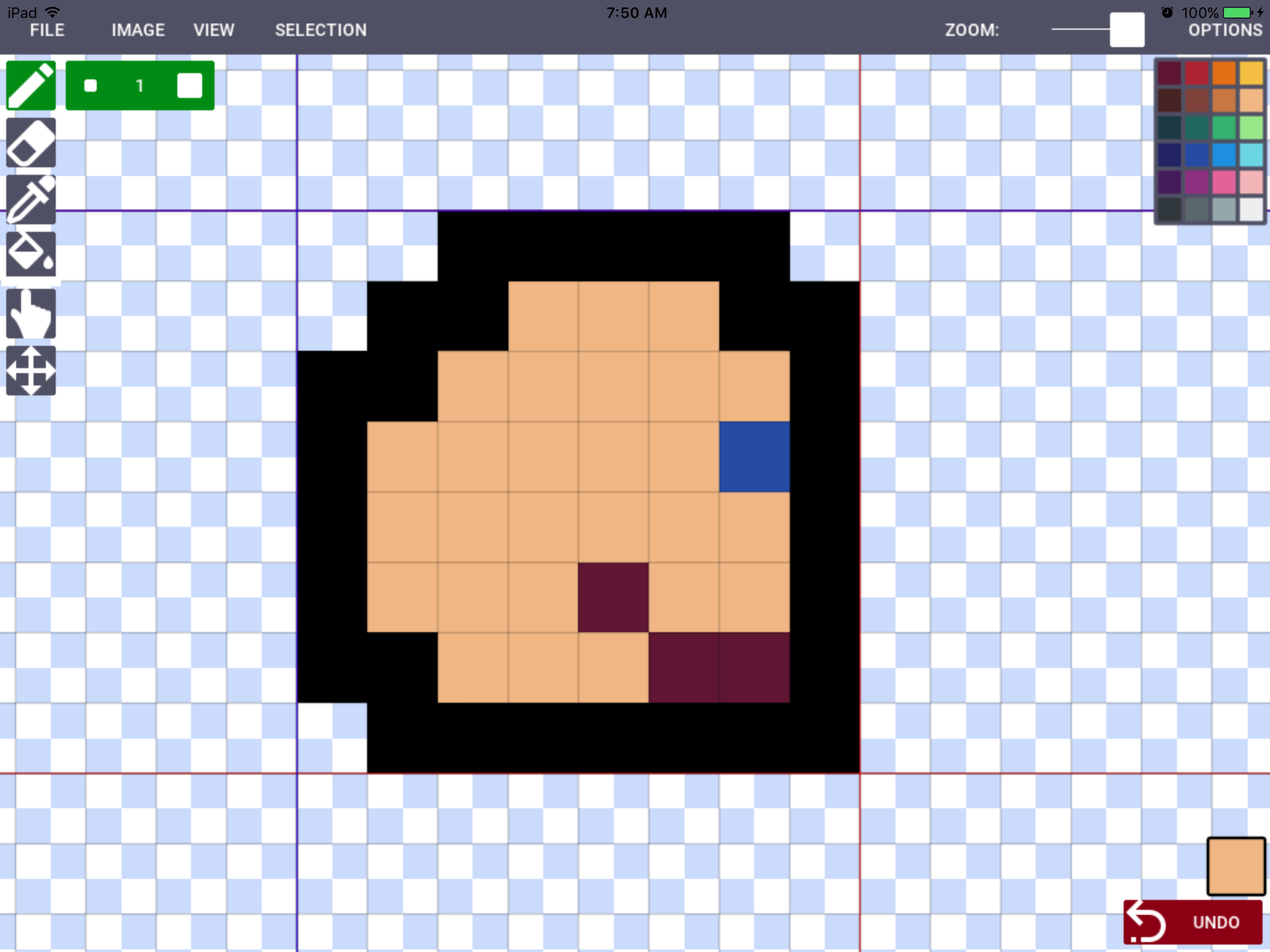Pick tan orange from the palette
Screen dimensions: 1270x952
(1224, 100)
